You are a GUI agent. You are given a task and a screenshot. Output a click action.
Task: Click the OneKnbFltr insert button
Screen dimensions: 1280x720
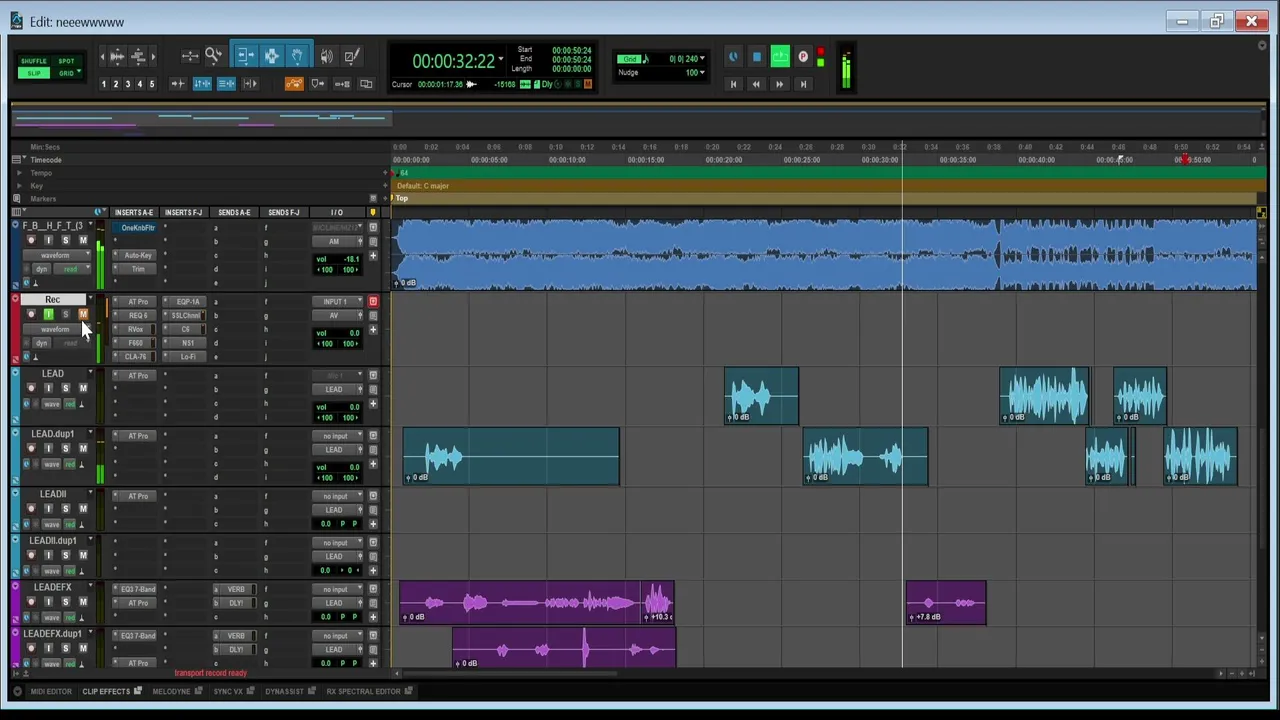(138, 228)
